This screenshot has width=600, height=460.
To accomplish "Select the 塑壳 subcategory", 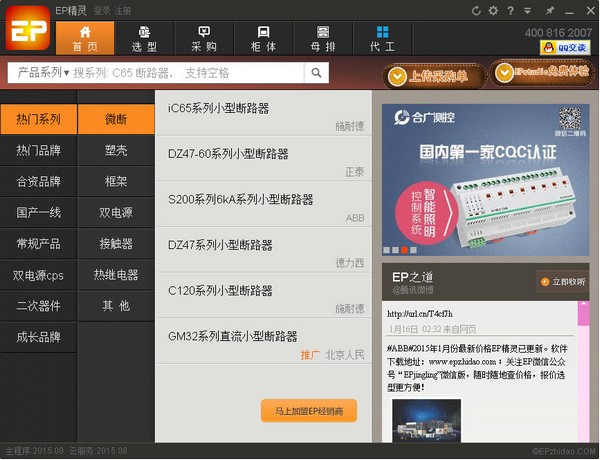I will 116,150.
